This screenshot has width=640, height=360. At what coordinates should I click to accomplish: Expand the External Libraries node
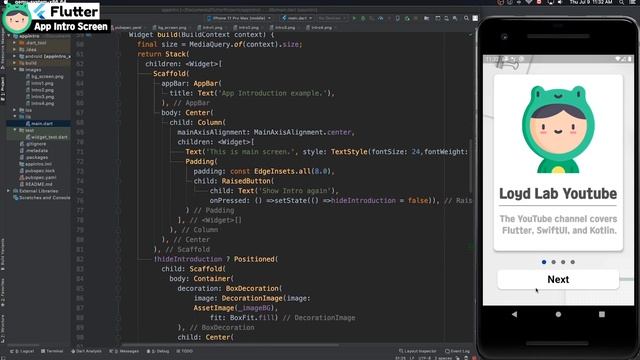[9, 191]
